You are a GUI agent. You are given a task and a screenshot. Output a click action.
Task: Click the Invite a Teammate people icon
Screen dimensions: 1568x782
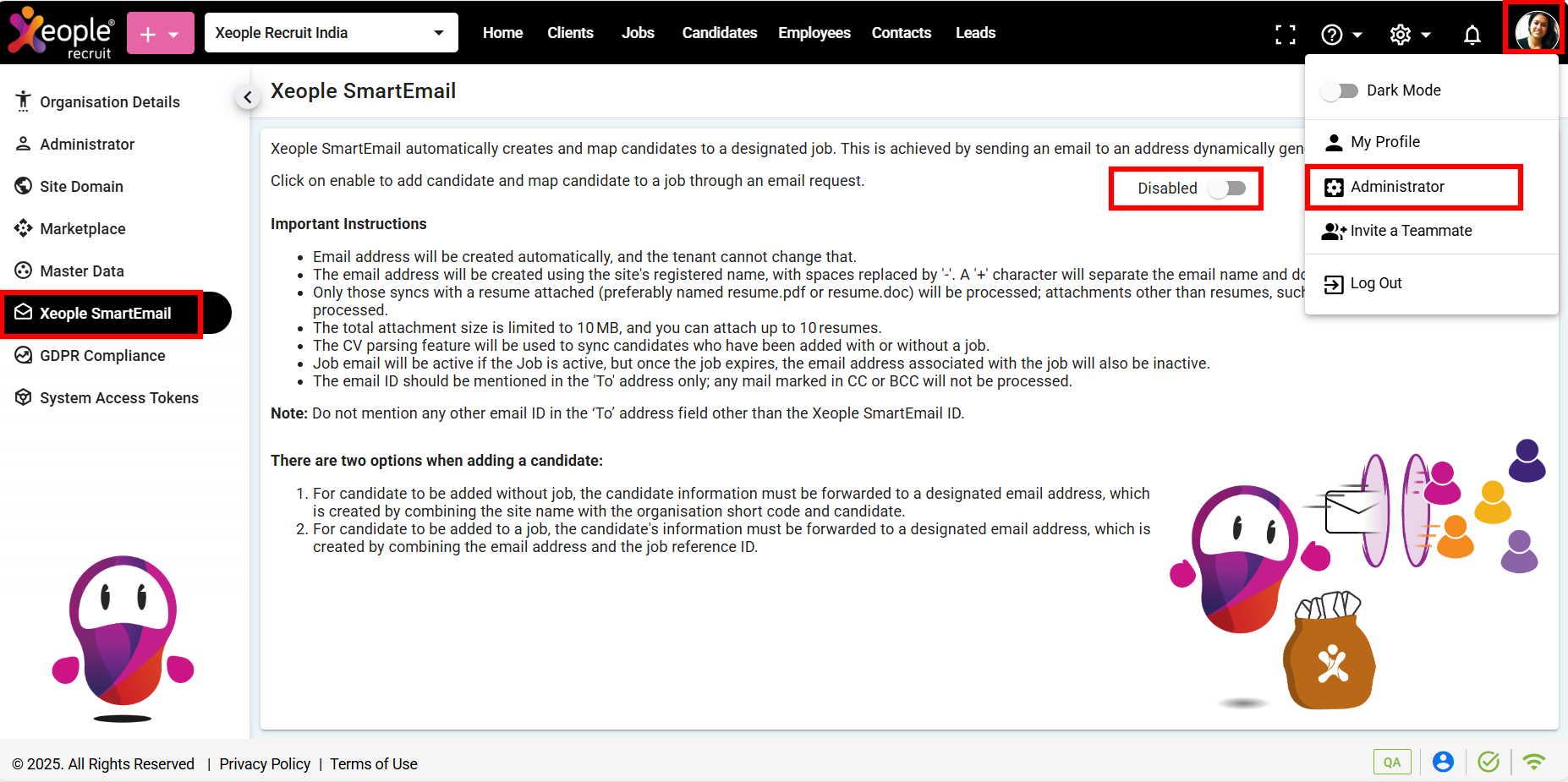(1334, 231)
